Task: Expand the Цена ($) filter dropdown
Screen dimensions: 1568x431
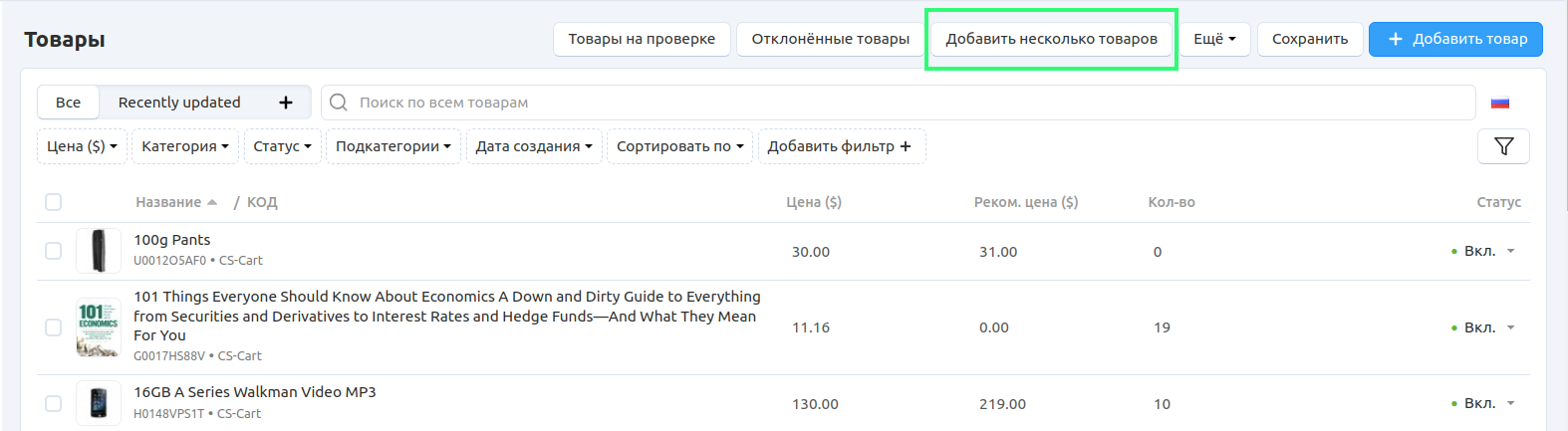Action: (x=82, y=146)
